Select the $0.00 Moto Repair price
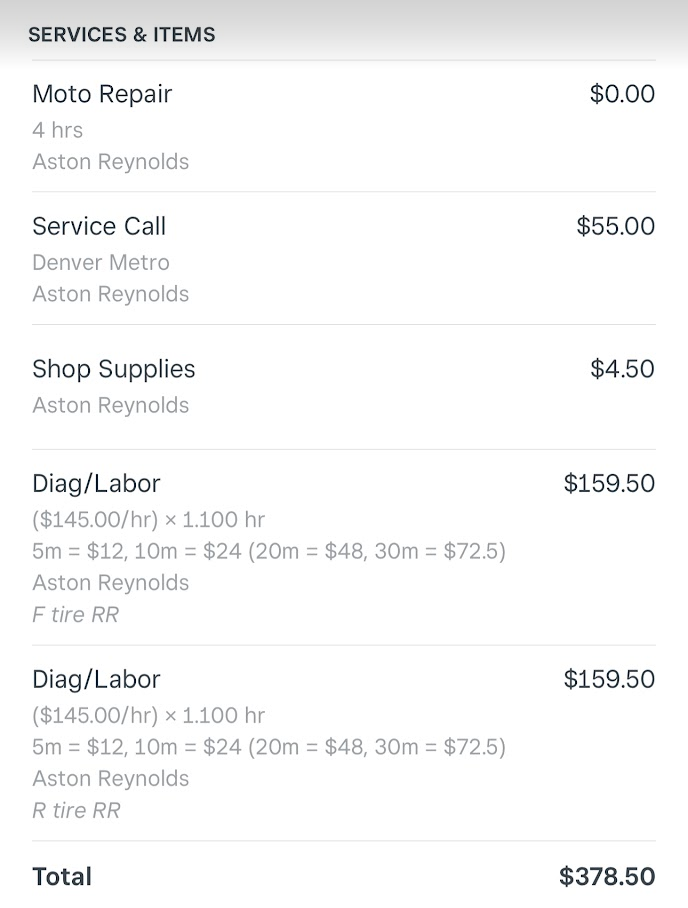688x908 pixels. pyautogui.click(x=622, y=94)
